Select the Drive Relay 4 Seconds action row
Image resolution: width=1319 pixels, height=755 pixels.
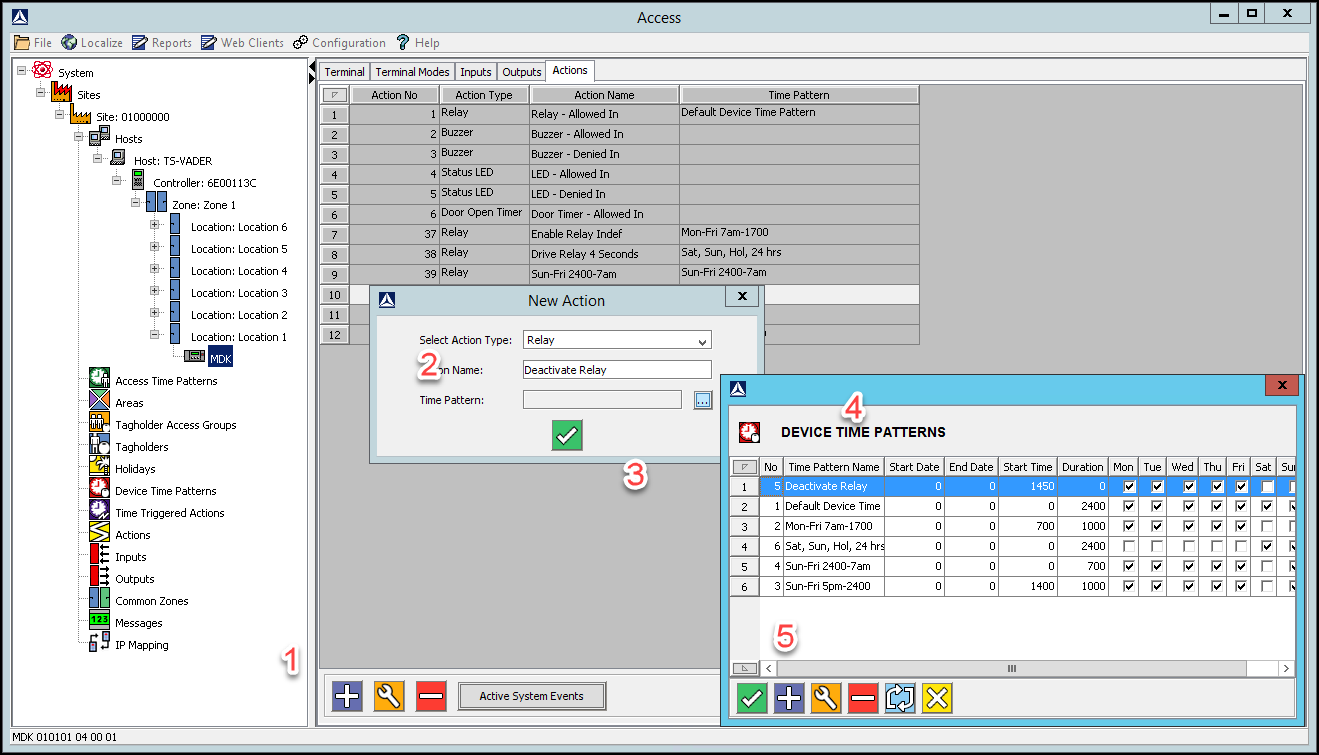pyautogui.click(x=619, y=254)
